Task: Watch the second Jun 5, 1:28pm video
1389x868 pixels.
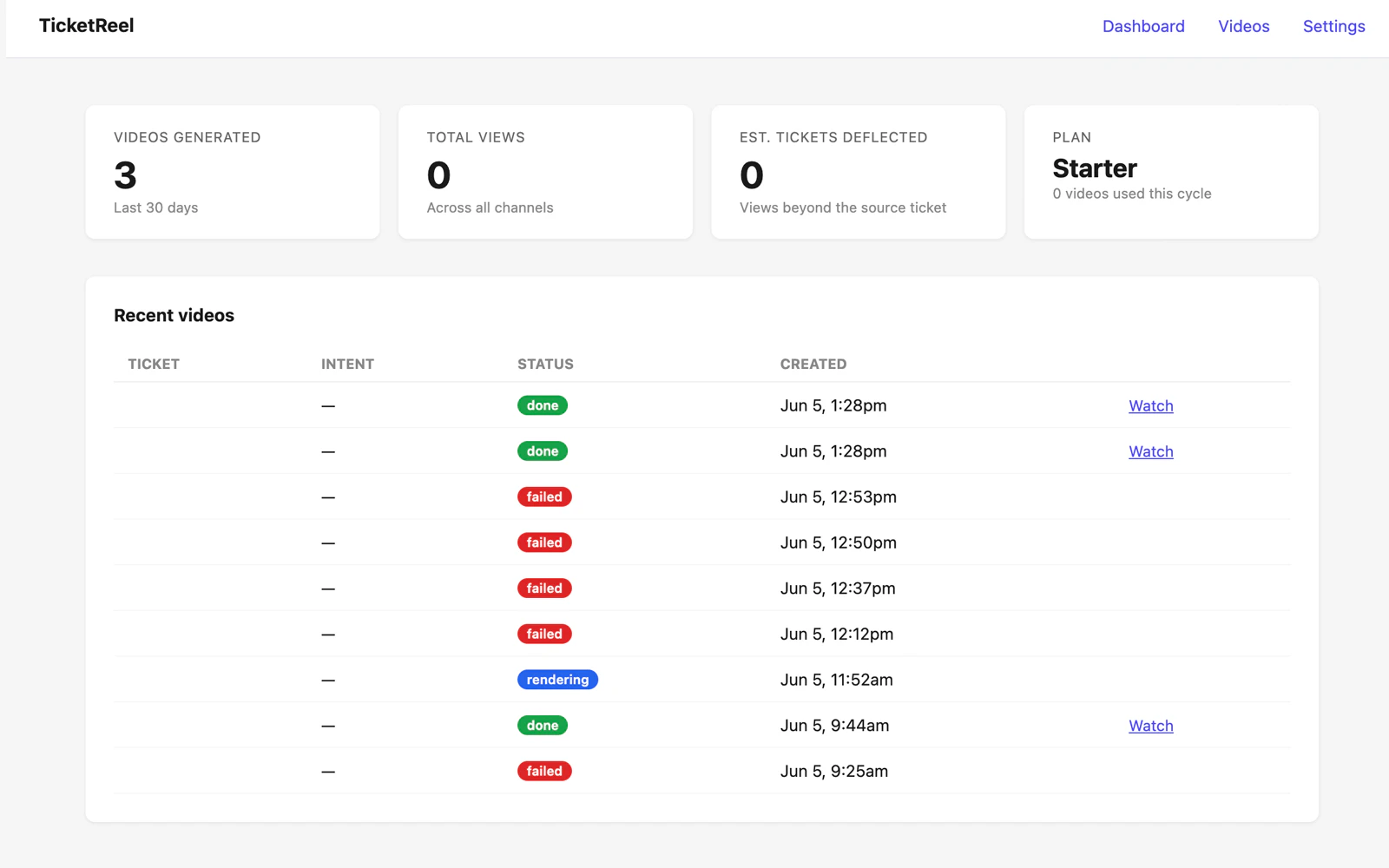Action: [1150, 451]
